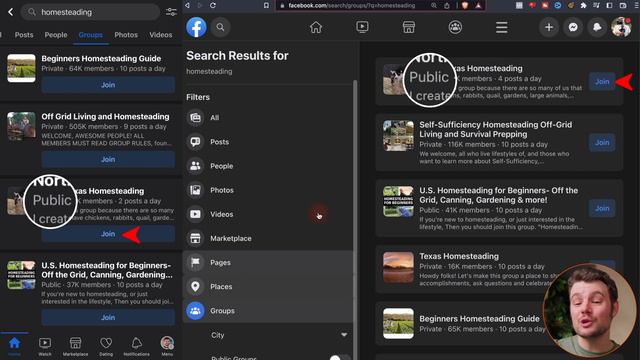Join Beginners Homesteading Guide in mobile list

(108, 85)
